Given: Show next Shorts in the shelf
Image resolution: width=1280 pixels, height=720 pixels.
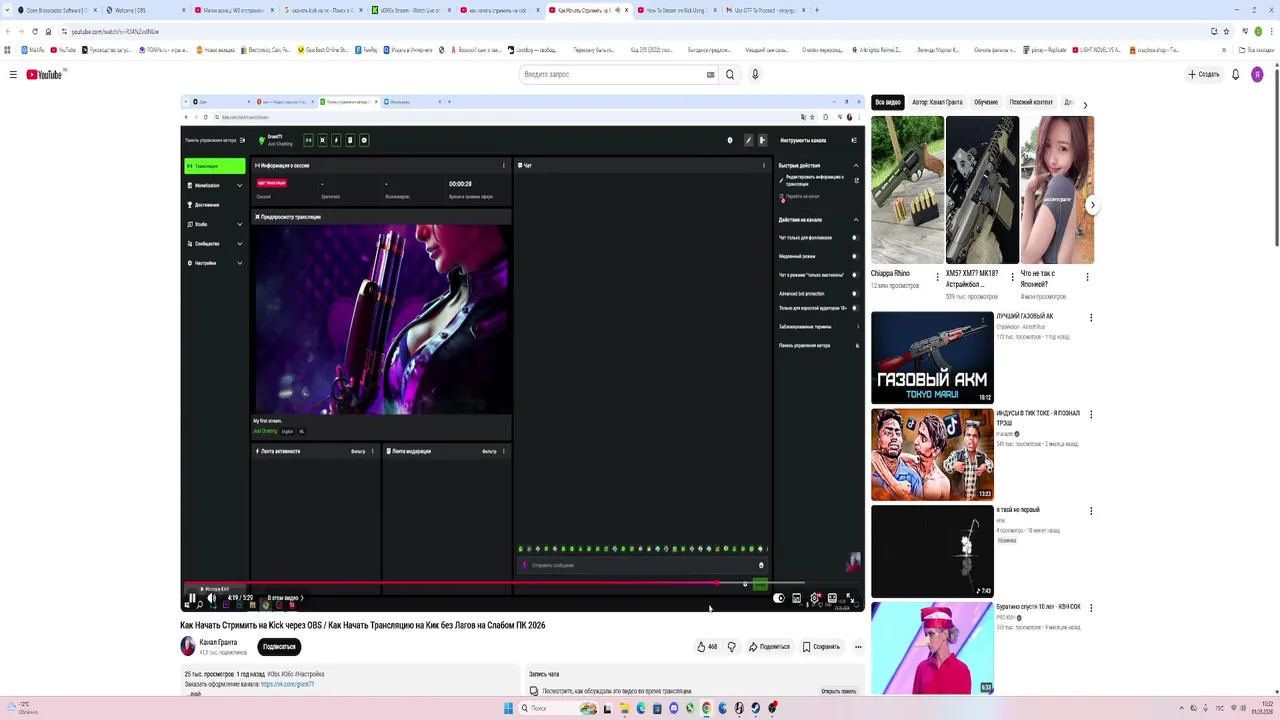Looking at the screenshot, I should point(1092,205).
